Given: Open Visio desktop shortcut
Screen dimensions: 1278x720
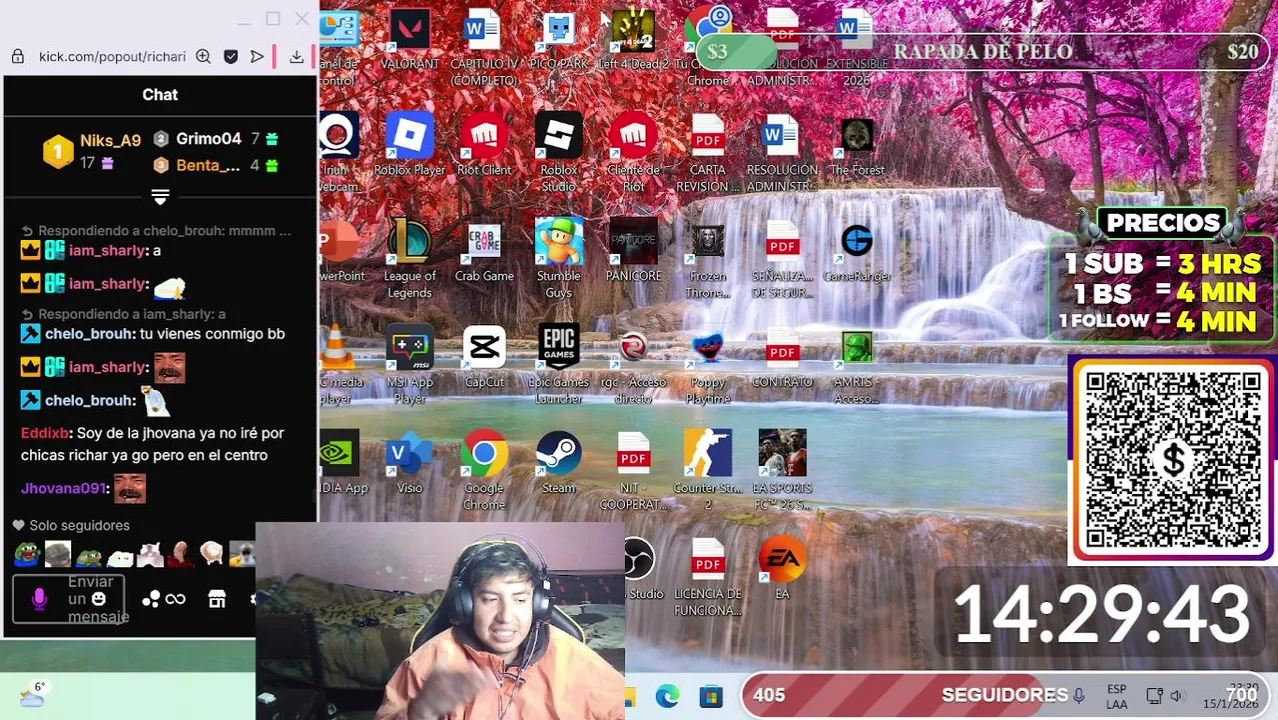Looking at the screenshot, I should click(x=410, y=464).
